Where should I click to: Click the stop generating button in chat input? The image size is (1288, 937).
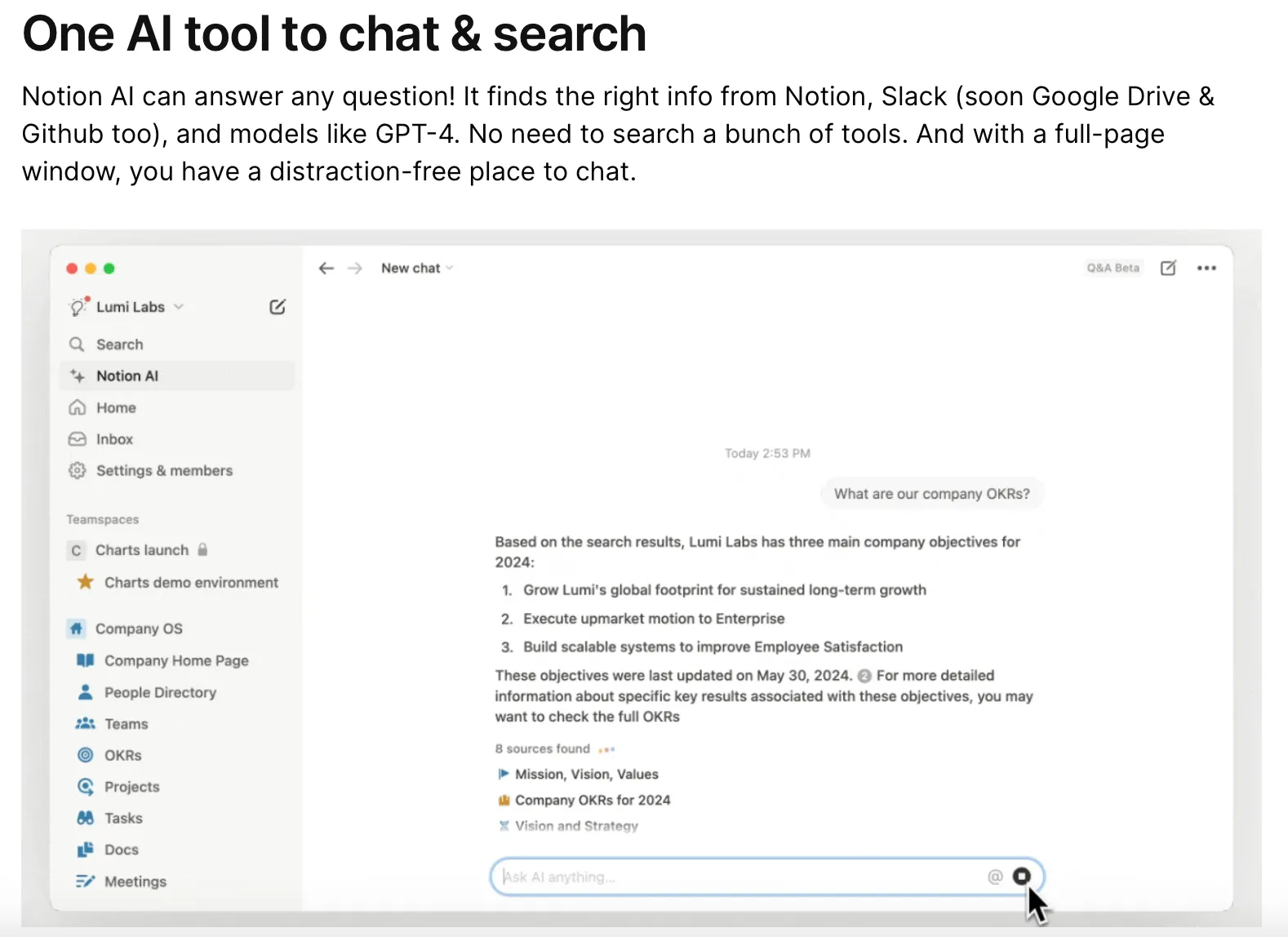tap(1021, 877)
